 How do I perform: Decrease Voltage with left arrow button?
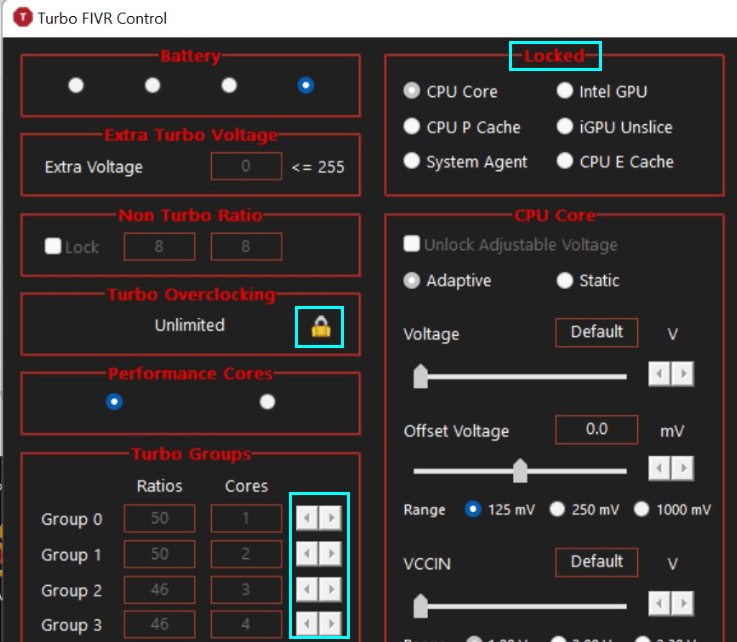[x=659, y=374]
